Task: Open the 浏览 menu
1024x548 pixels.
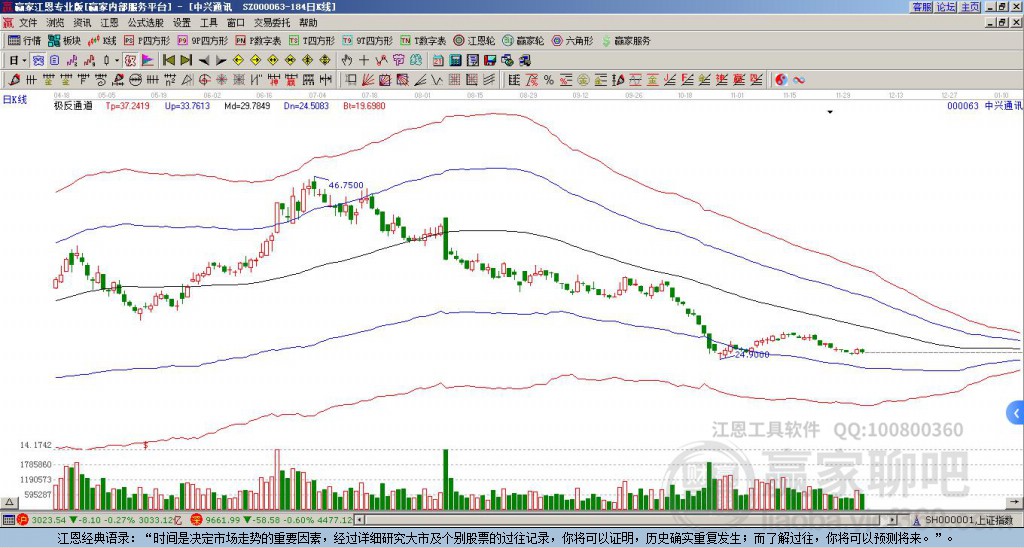Action: point(56,23)
